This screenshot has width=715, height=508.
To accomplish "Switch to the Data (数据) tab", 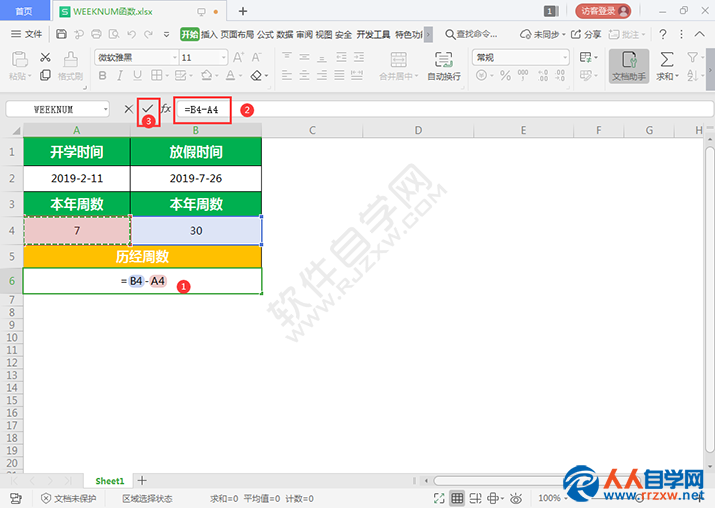I will [x=285, y=34].
